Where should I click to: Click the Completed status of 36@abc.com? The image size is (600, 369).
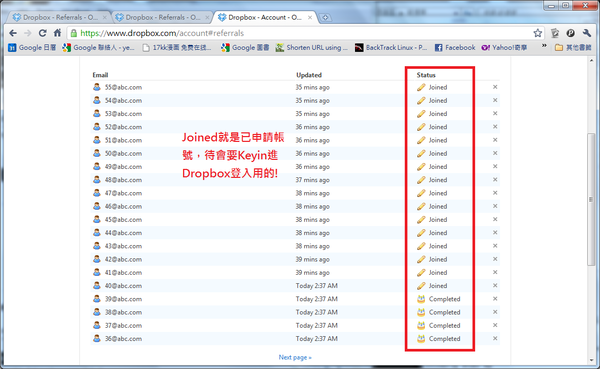coord(444,339)
